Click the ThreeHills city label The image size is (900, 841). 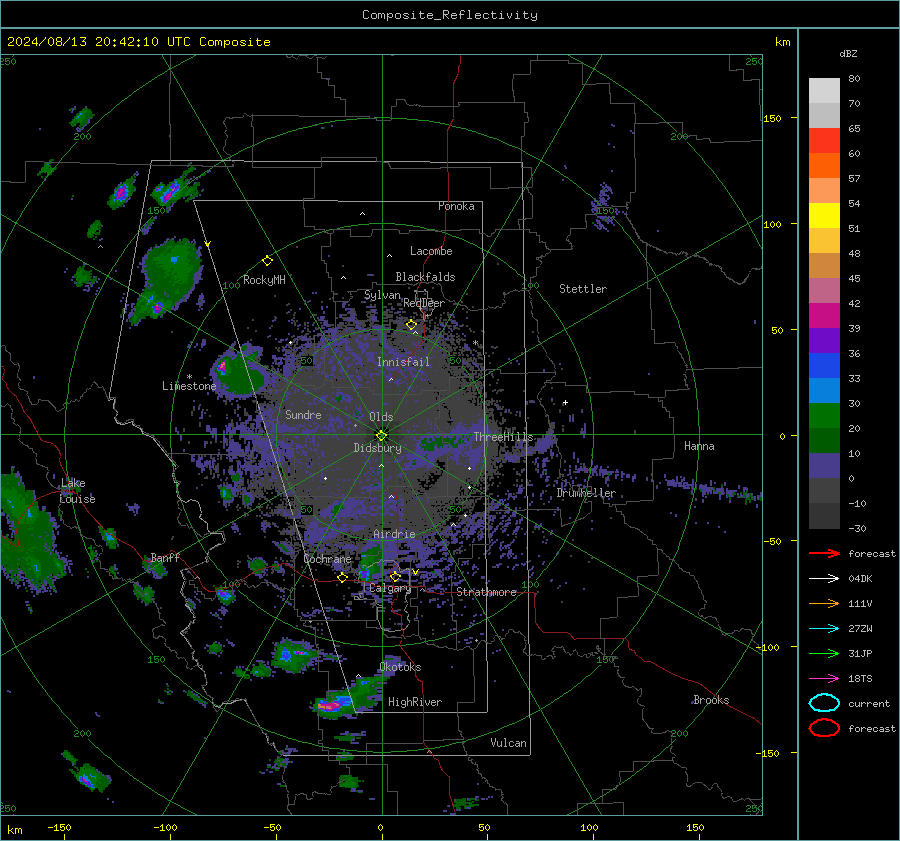(503, 437)
